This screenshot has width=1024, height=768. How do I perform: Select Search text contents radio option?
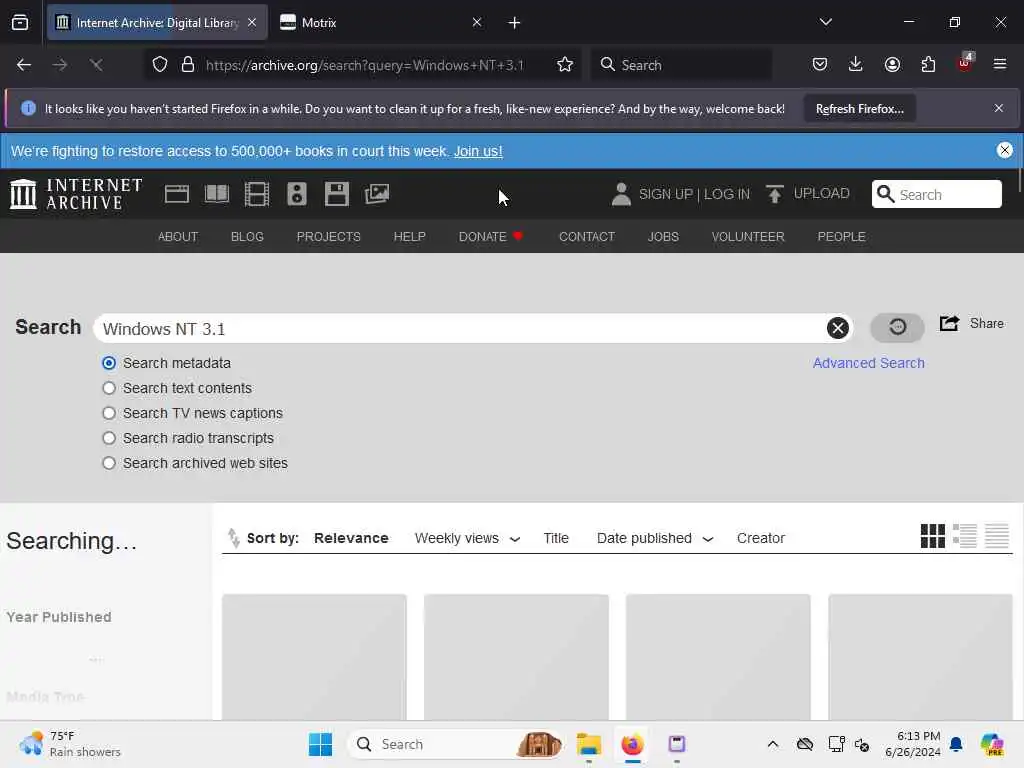tap(109, 388)
